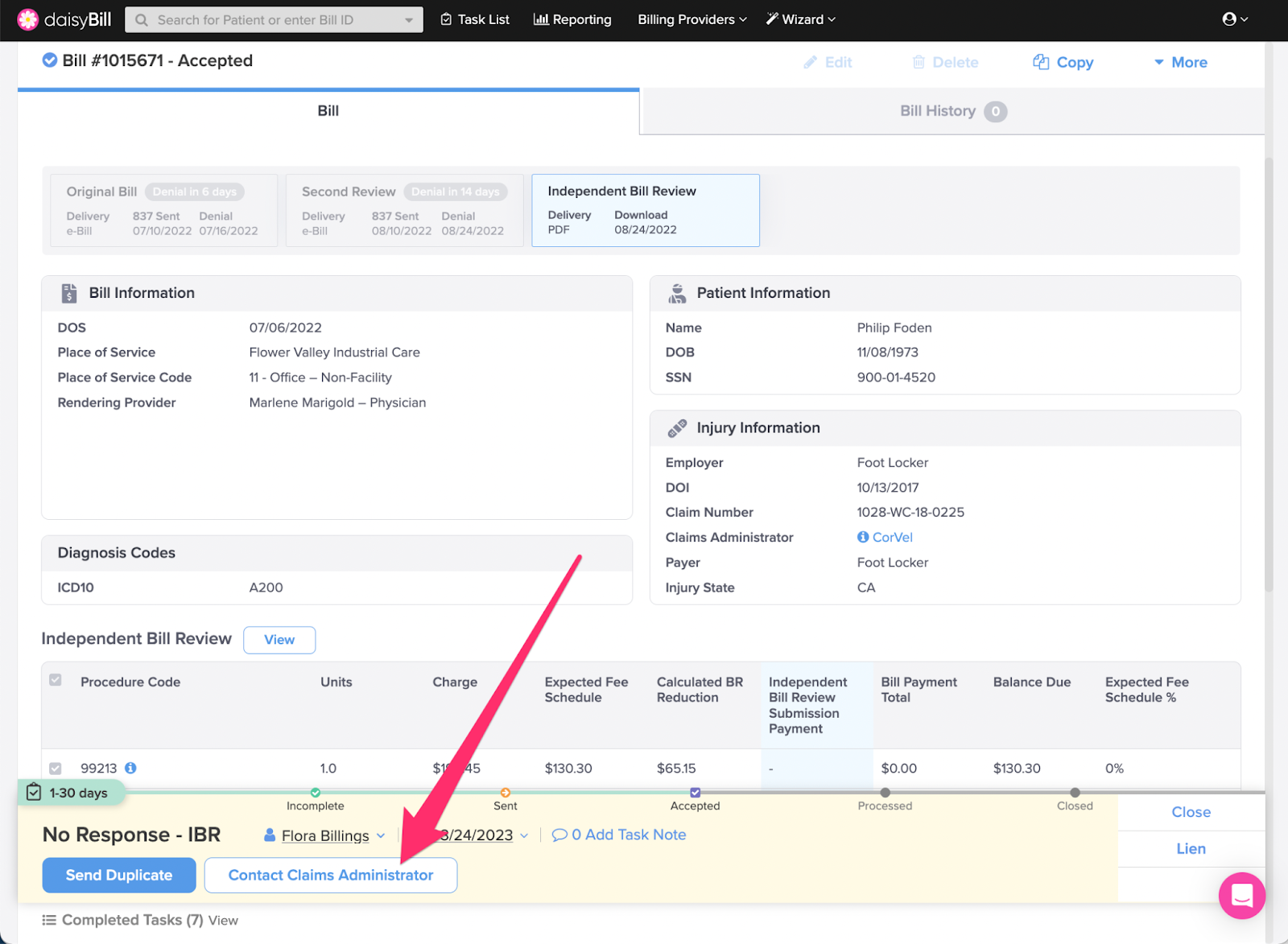This screenshot has width=1288, height=944.
Task: Open Reporting from the top navigation
Action: click(x=572, y=19)
